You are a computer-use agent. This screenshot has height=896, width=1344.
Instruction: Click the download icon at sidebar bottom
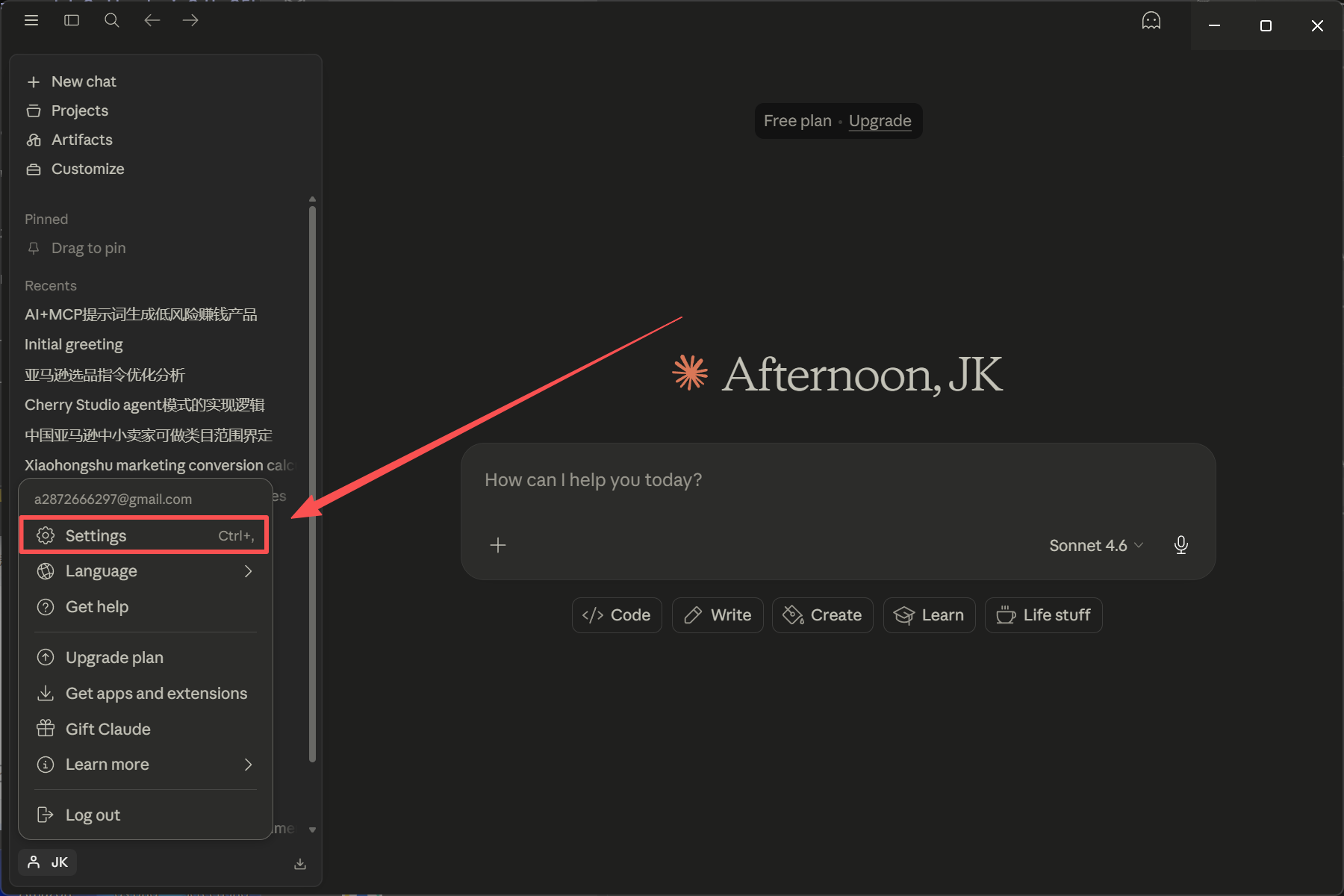tap(300, 864)
